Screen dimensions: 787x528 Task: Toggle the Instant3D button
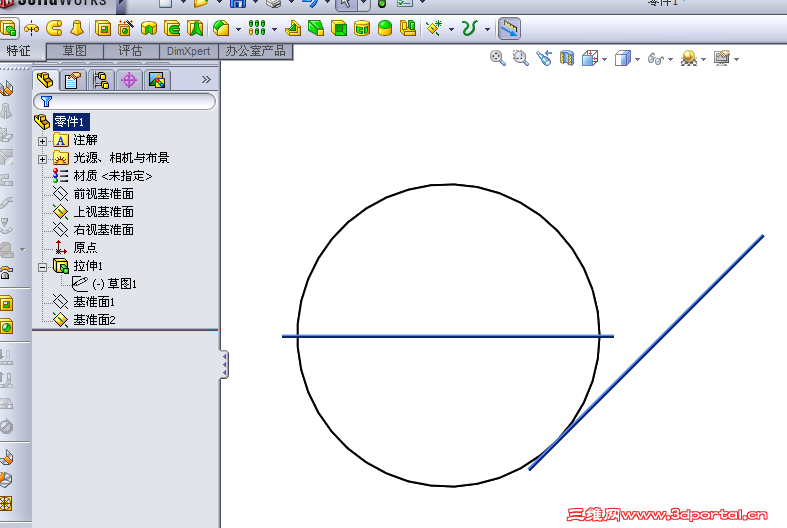[509, 29]
